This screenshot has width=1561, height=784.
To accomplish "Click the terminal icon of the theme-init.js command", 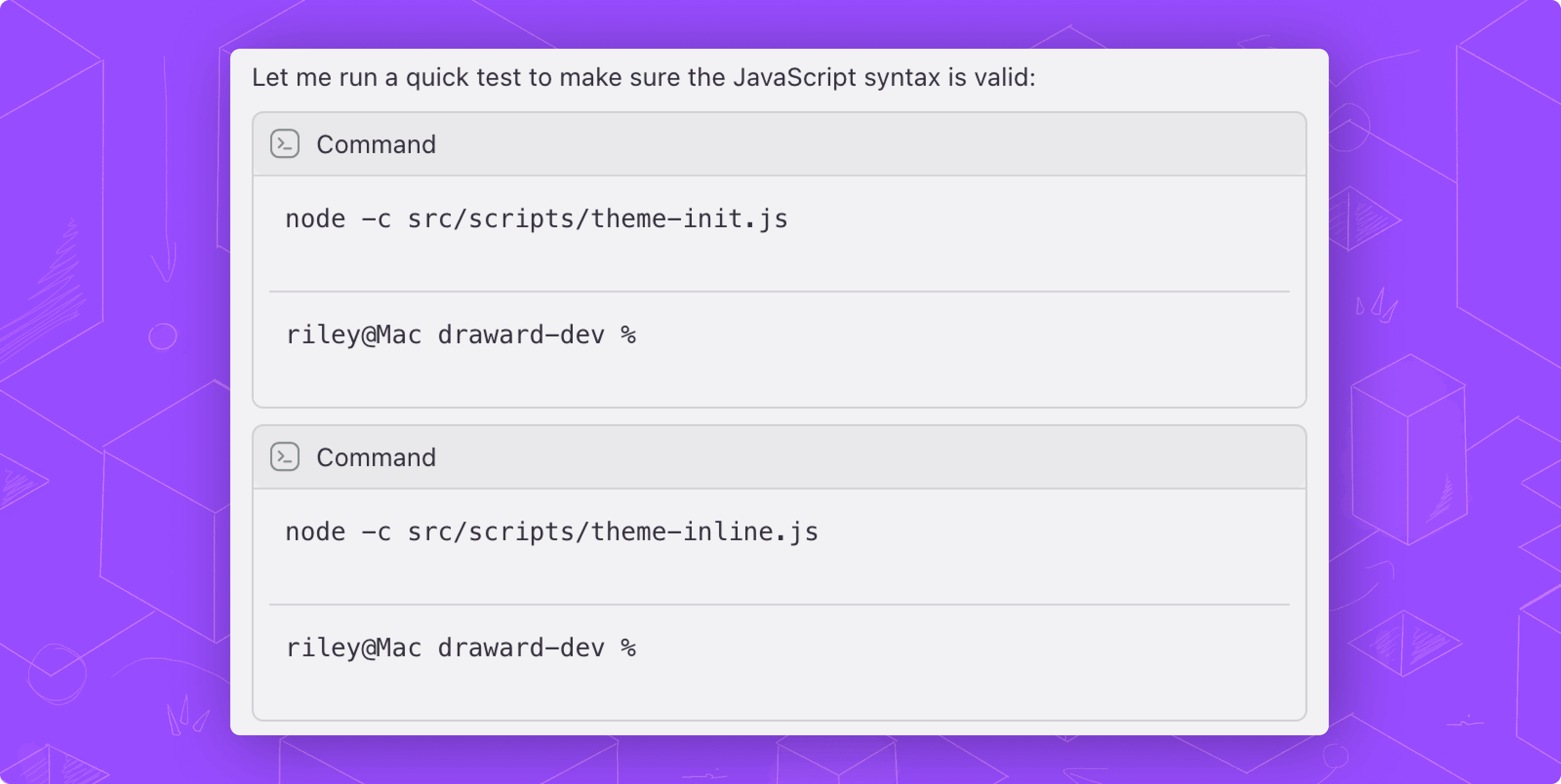I will coord(284,144).
